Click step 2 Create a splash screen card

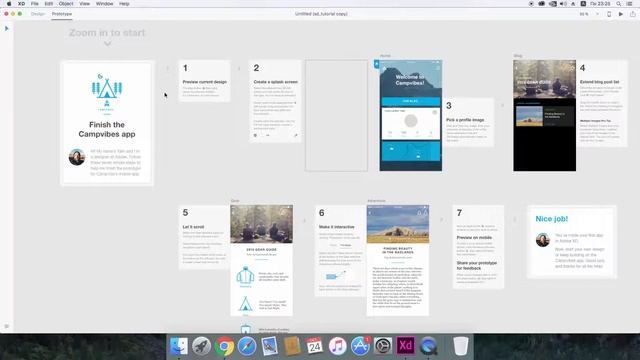pos(275,101)
